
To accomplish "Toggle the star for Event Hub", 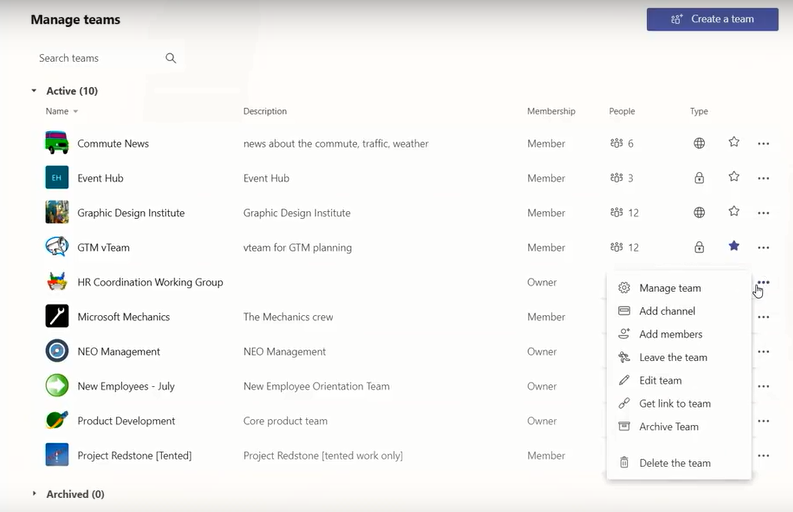I will pyautogui.click(x=734, y=177).
